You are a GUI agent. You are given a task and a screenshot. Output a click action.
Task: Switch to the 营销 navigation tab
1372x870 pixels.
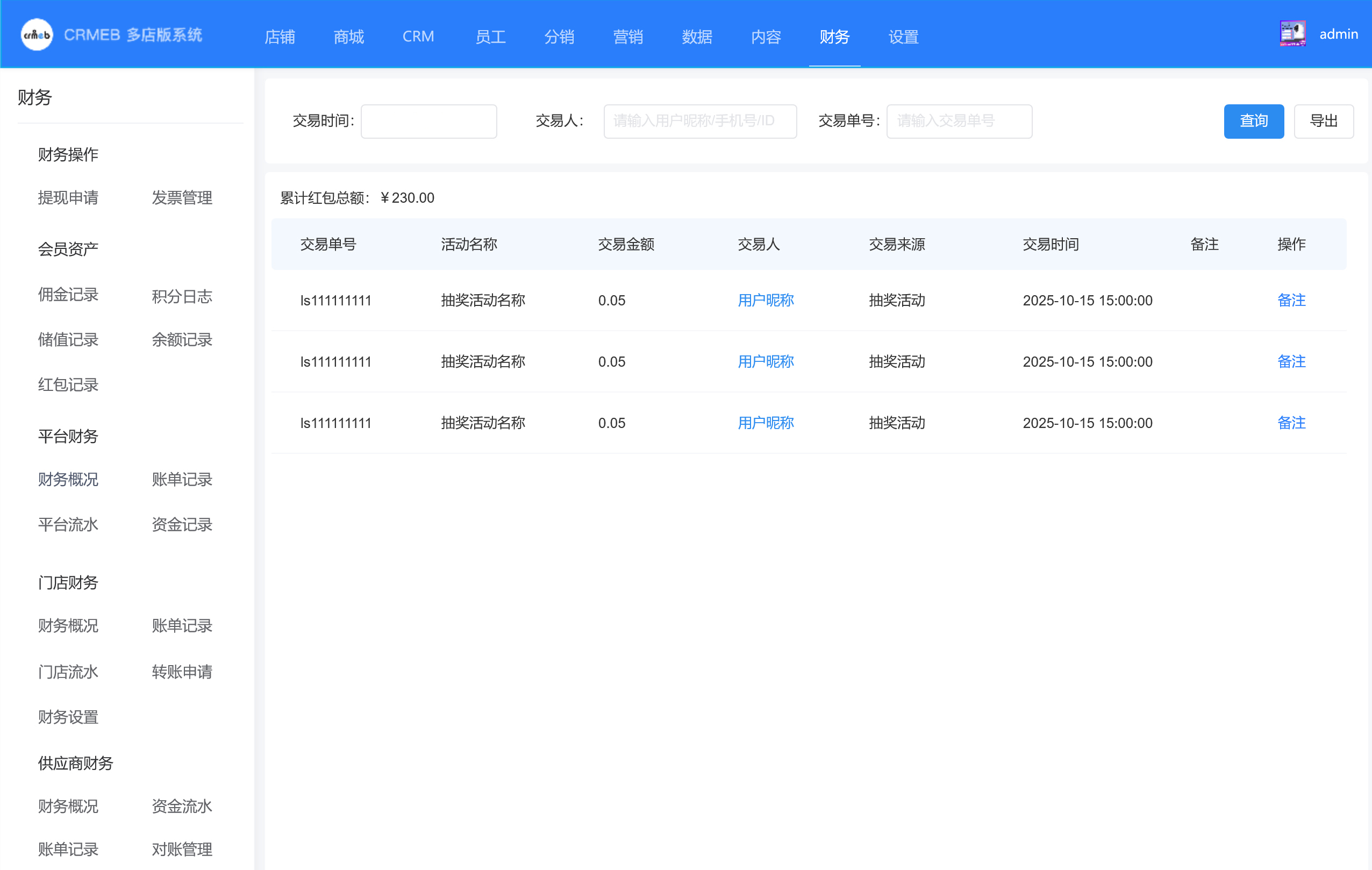pyautogui.click(x=628, y=37)
